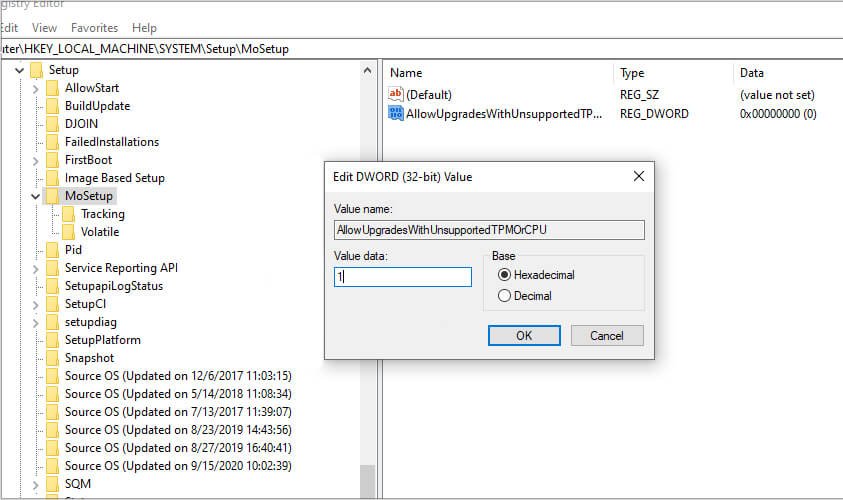Open the Help menu
This screenshot has height=500, width=843.
pyautogui.click(x=144, y=28)
